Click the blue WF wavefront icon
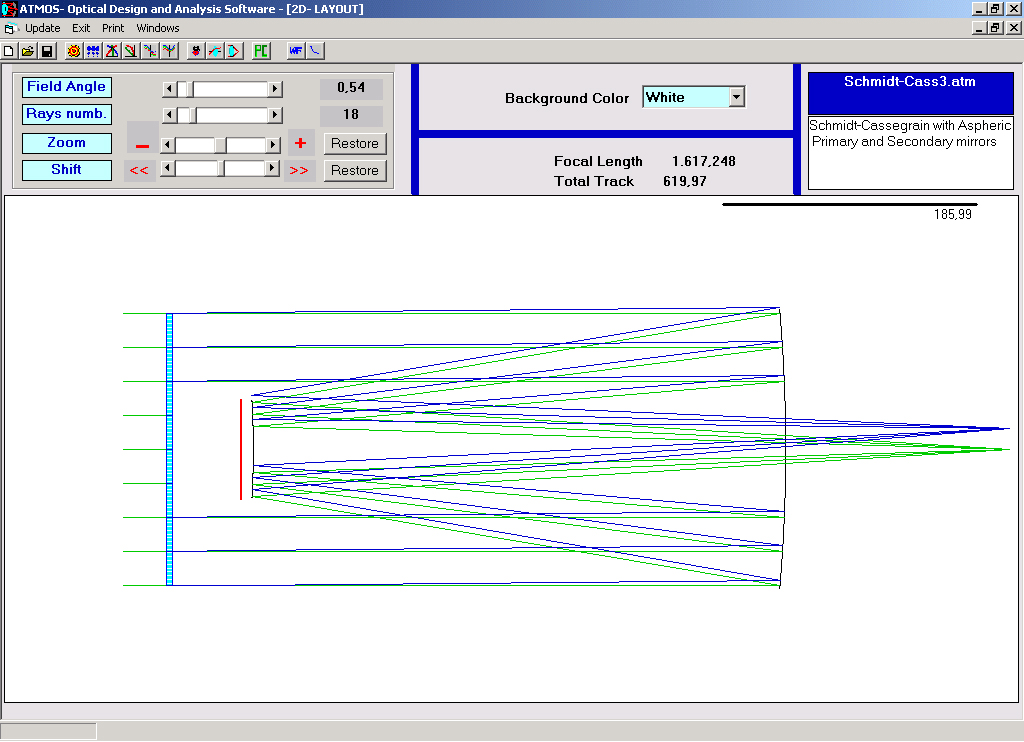The image size is (1024, 742). pyautogui.click(x=296, y=51)
